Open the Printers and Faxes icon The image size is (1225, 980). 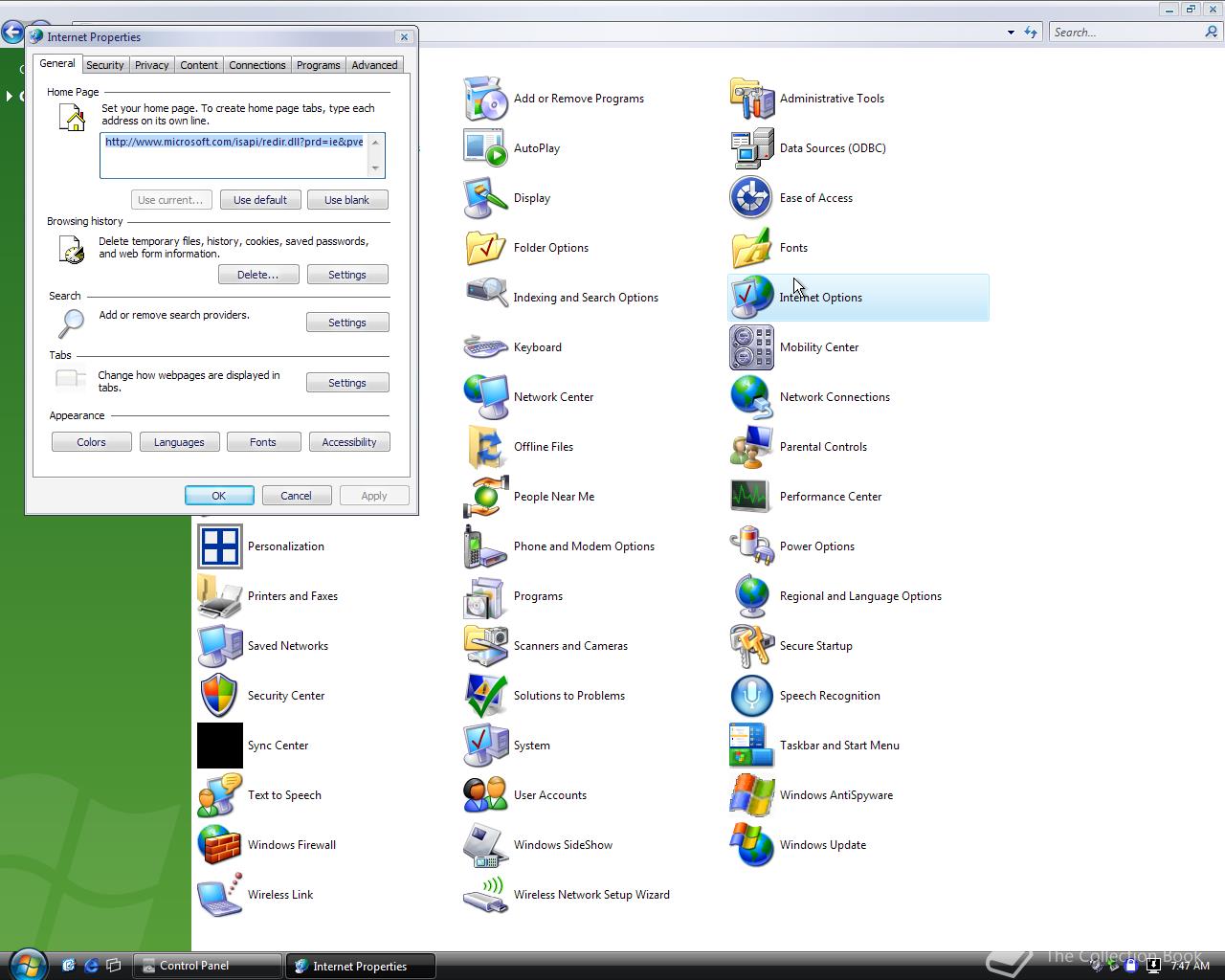[x=219, y=596]
